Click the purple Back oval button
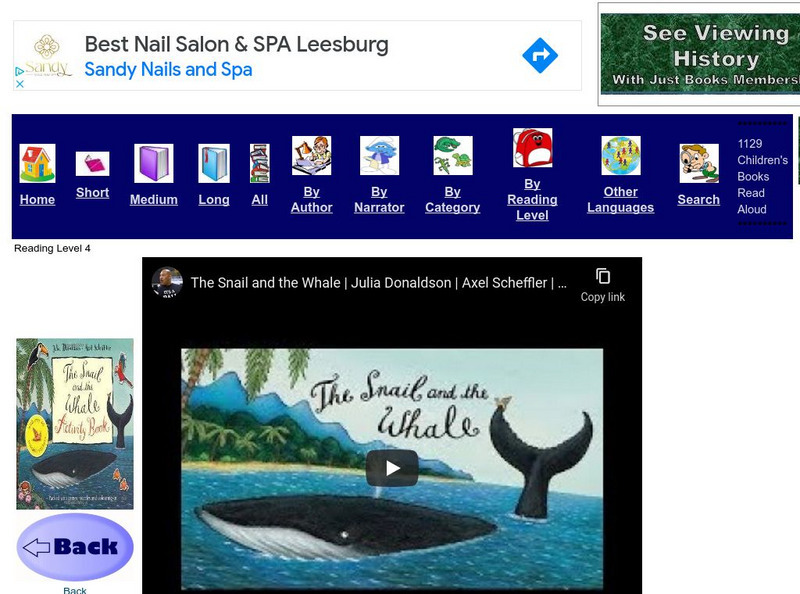The width and height of the screenshot is (800, 594). tap(75, 547)
